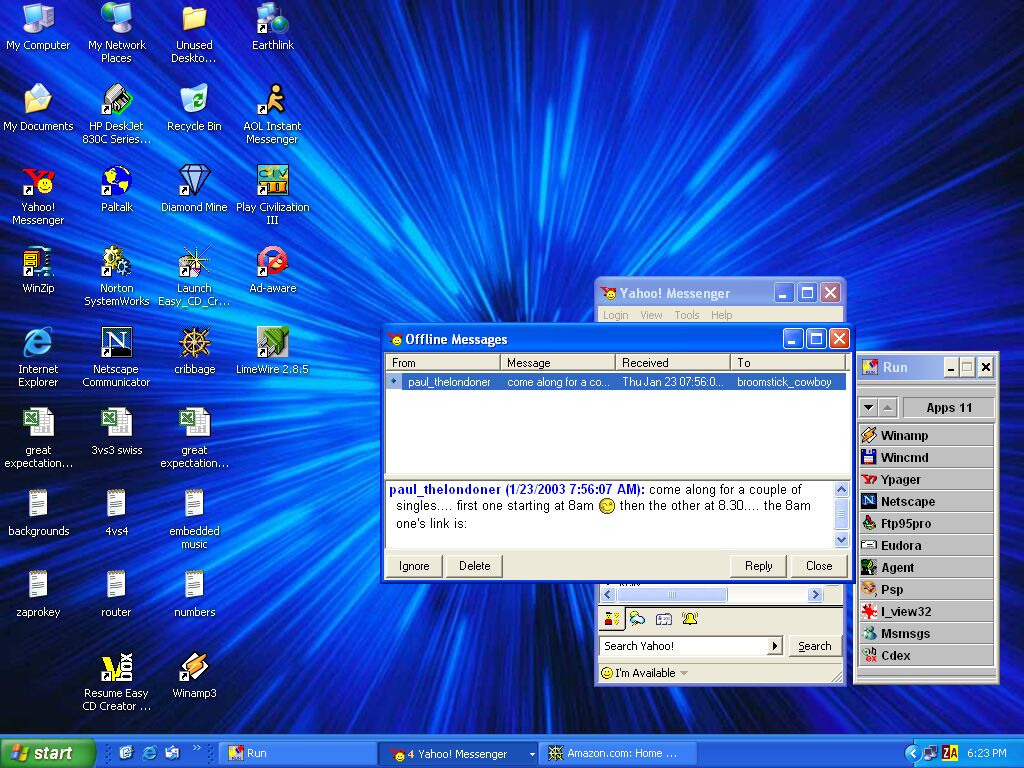The width and height of the screenshot is (1024, 768).
Task: Expand the Quick Launch overflow chevron
Action: (197, 748)
